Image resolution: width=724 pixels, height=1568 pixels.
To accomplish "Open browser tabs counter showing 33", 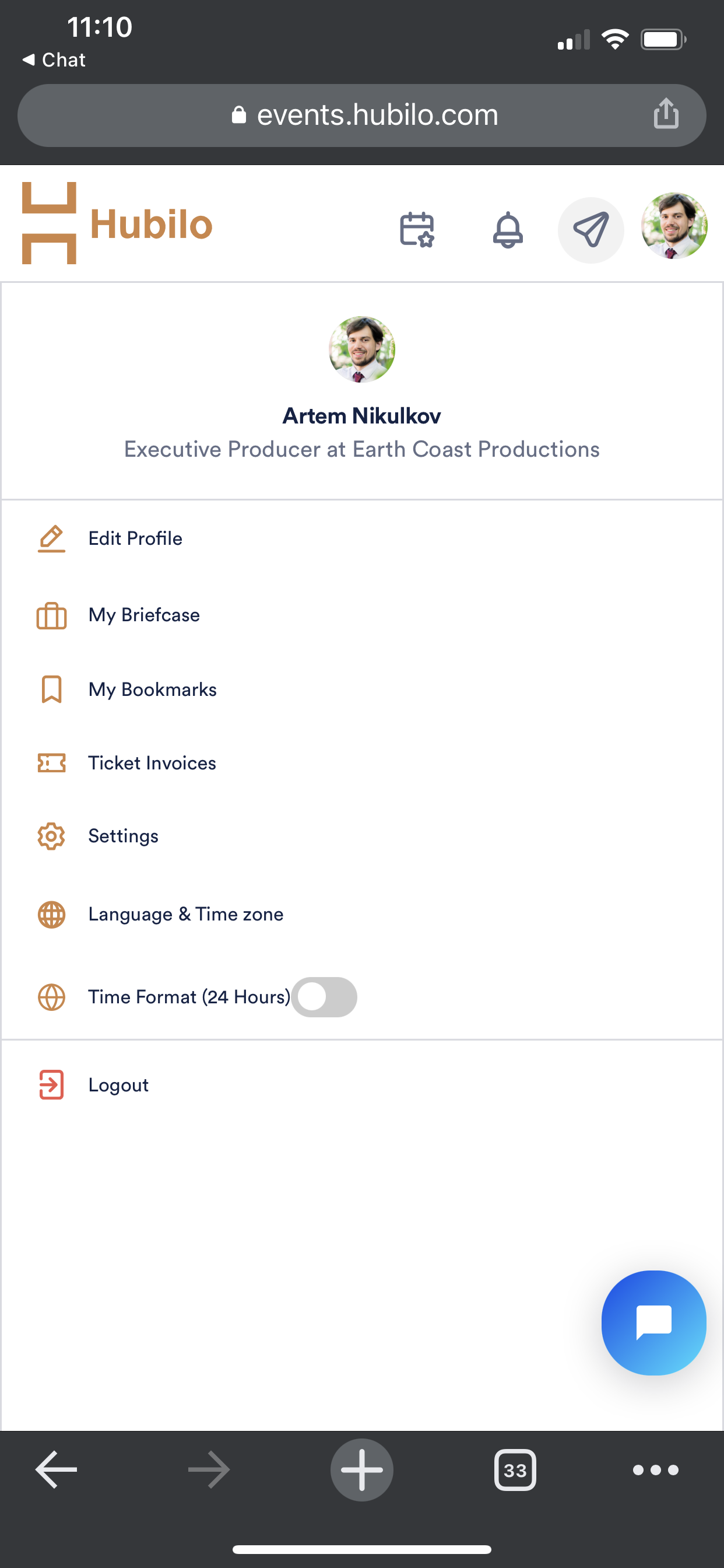I will coord(515,1469).
